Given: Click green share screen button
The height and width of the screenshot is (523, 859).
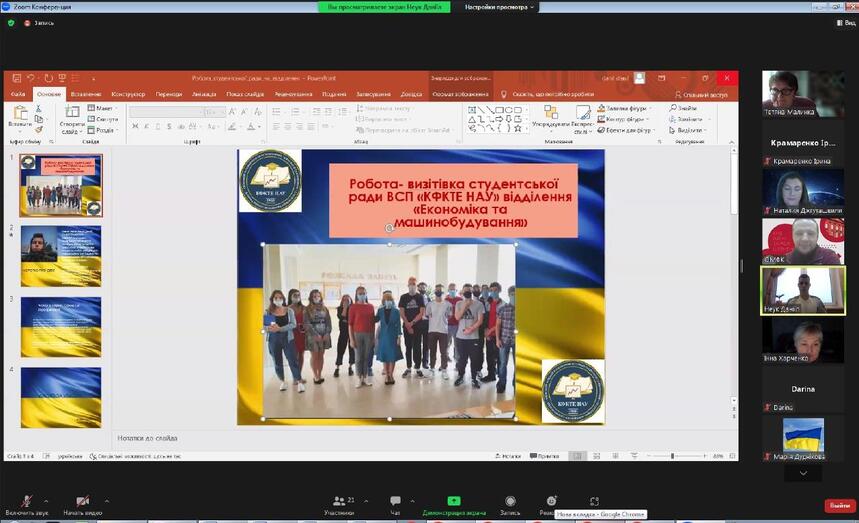Looking at the screenshot, I should 454,505.
